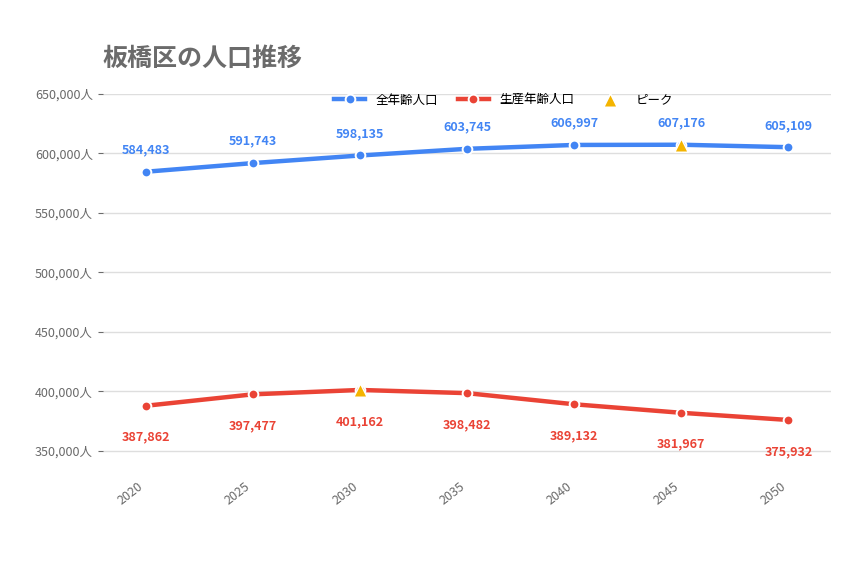Click the value label 584,483
This screenshot has width=857, height=586.
pyautogui.click(x=145, y=150)
